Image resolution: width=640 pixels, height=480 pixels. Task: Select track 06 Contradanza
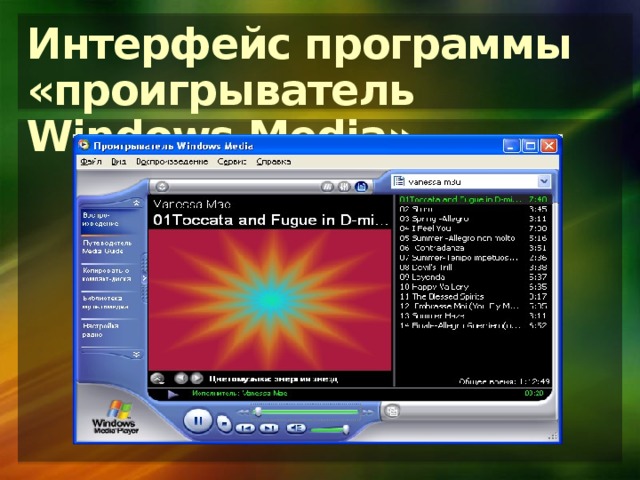point(473,248)
